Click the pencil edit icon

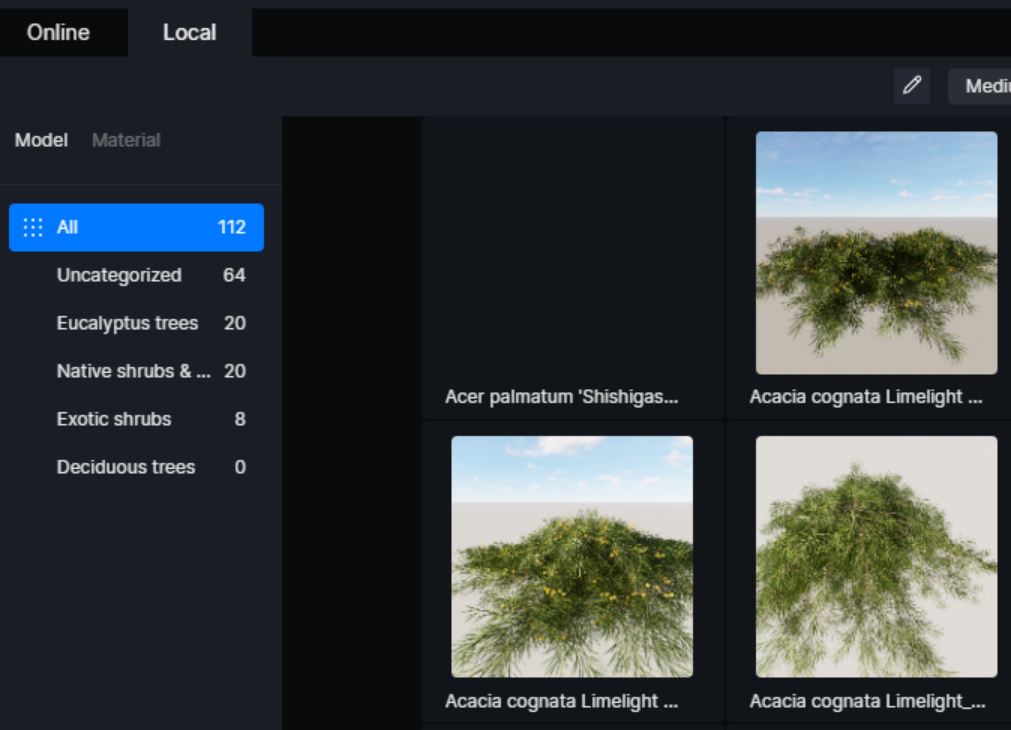coord(912,86)
